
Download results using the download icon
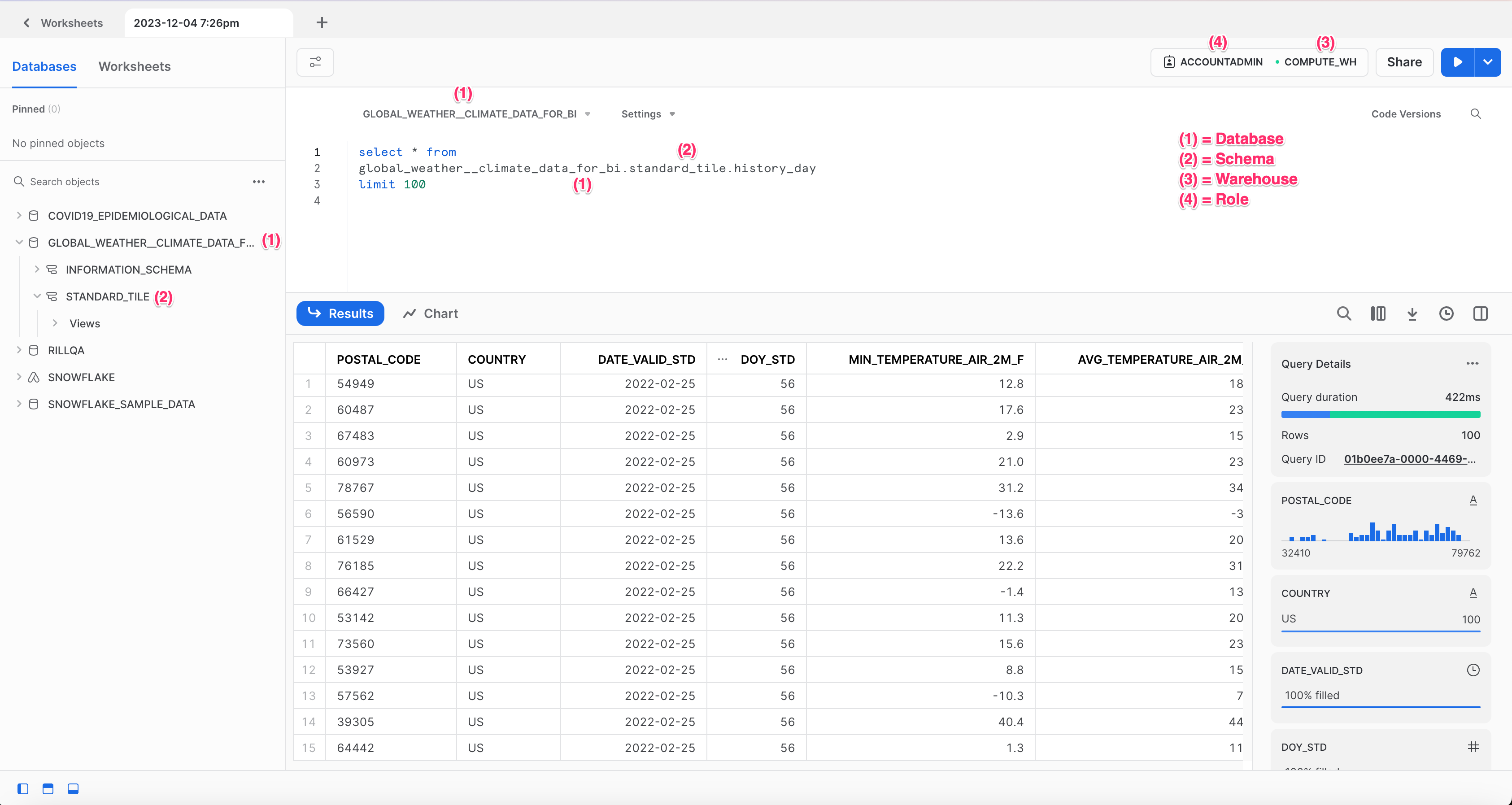click(1412, 314)
